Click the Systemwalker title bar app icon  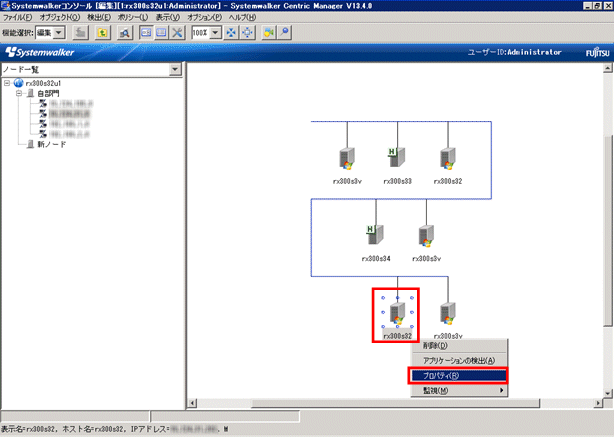pyautogui.click(x=5, y=5)
